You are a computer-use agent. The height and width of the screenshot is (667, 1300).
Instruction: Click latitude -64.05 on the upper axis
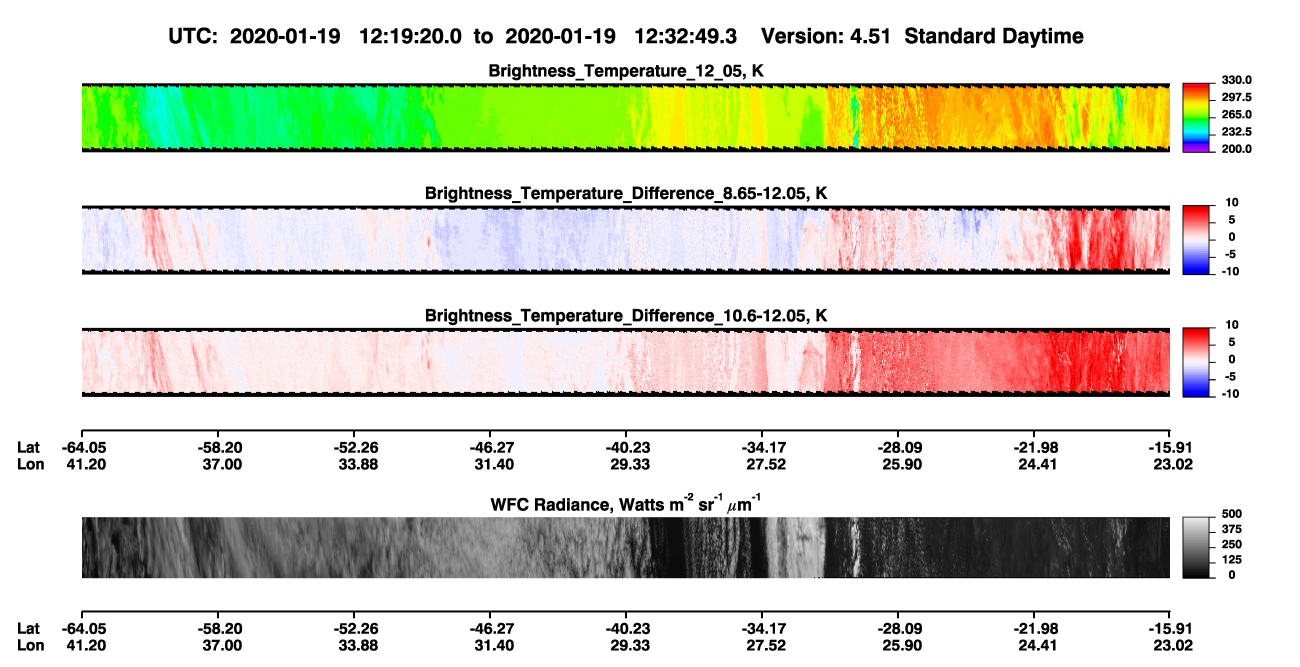84,447
